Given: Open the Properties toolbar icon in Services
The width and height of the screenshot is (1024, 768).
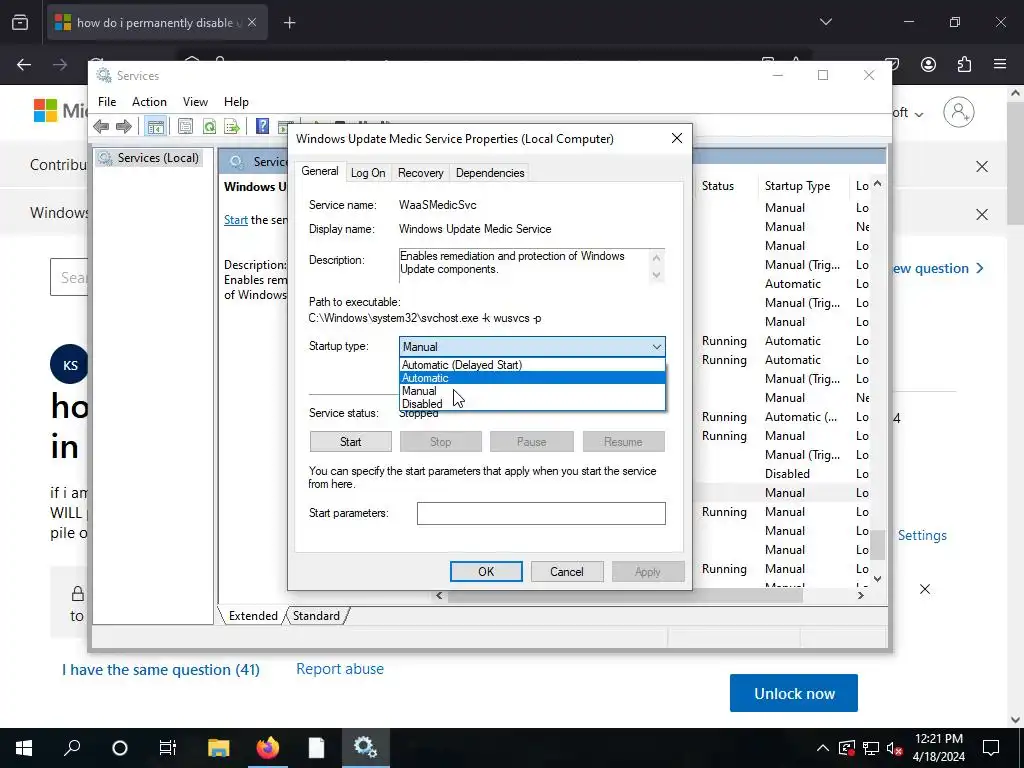Looking at the screenshot, I should click(x=185, y=126).
